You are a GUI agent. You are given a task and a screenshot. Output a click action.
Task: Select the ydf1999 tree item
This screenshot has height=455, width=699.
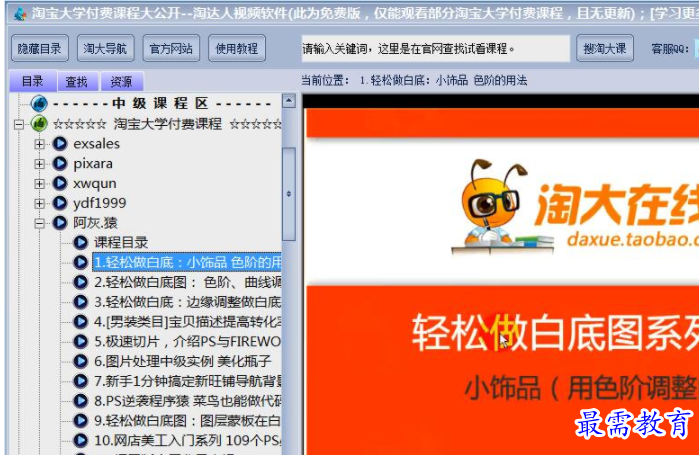[99, 203]
